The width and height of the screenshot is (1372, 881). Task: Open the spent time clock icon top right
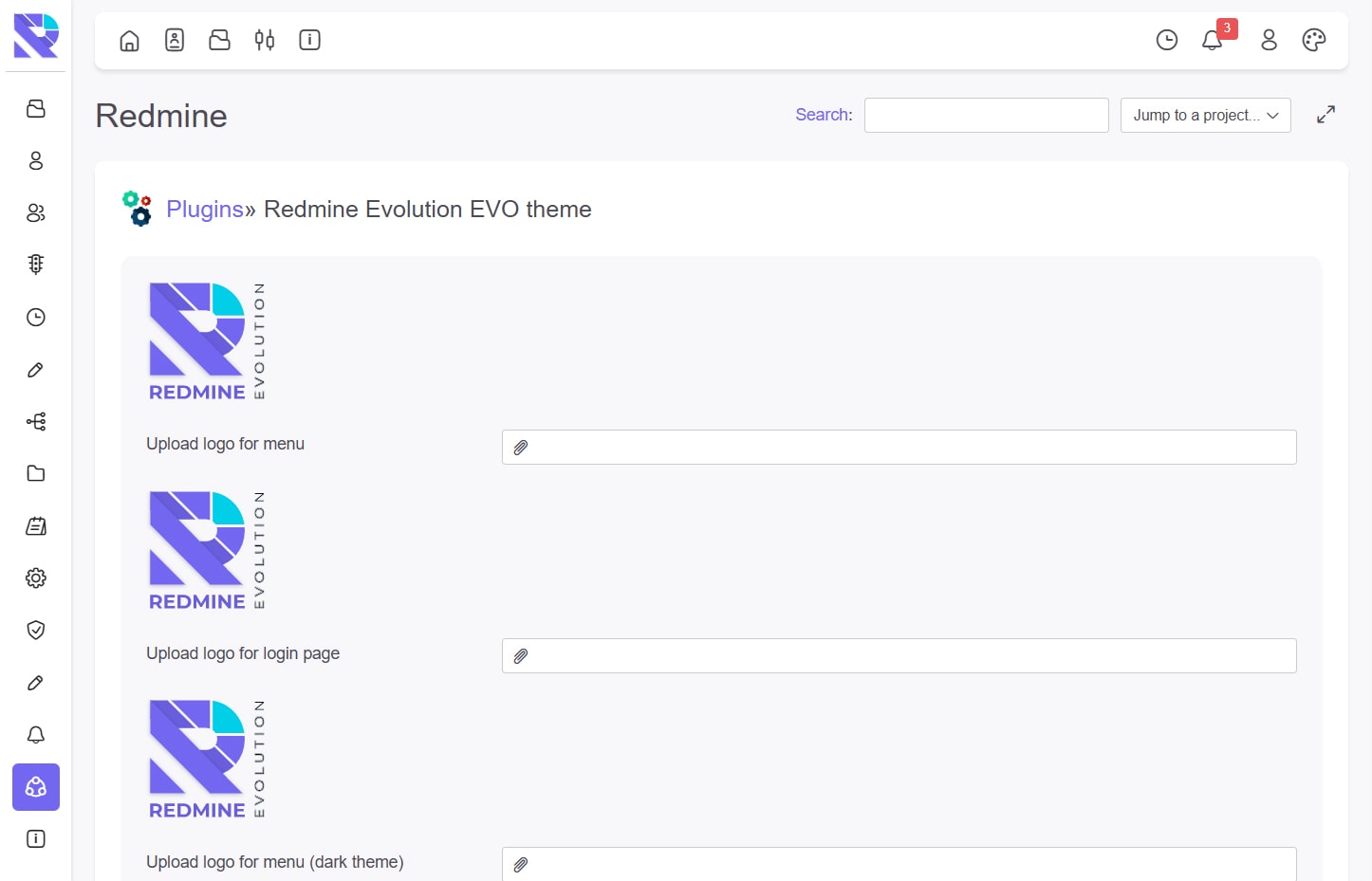1166,41
